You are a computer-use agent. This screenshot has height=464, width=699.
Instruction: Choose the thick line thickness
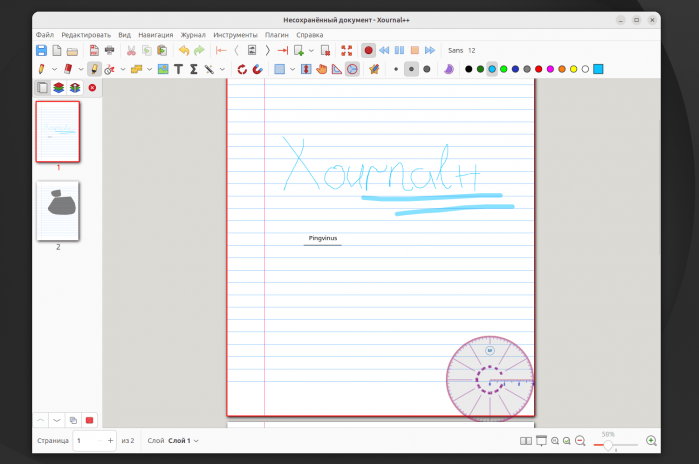click(427, 69)
